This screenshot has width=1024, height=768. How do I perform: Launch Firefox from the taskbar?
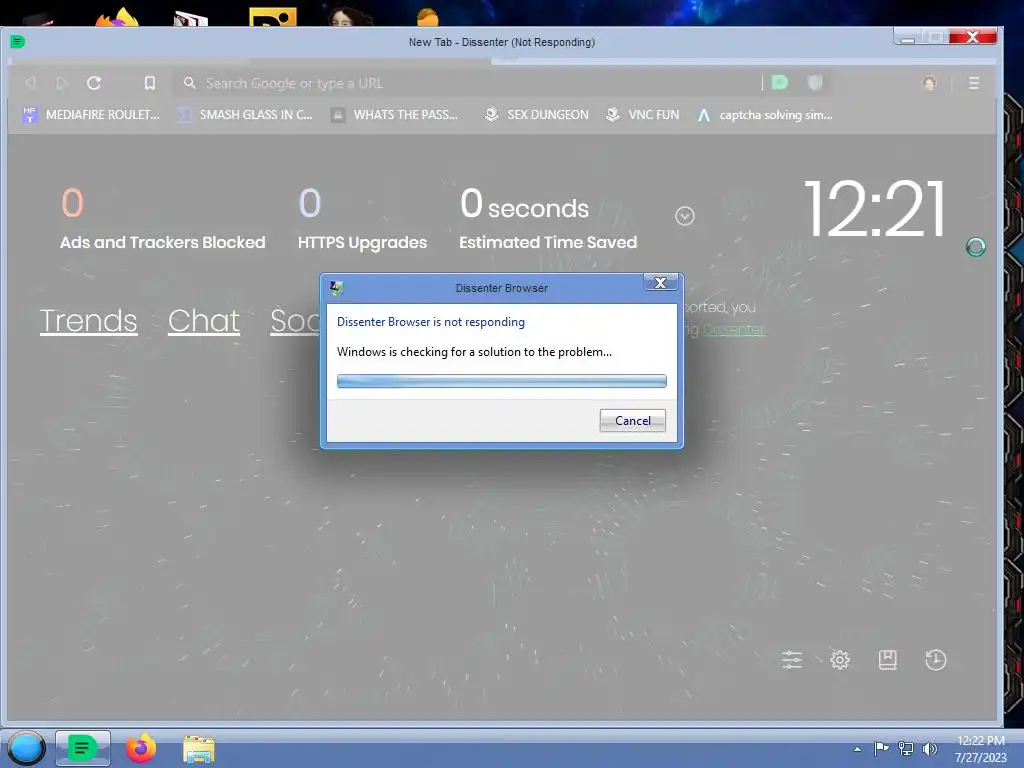pyautogui.click(x=140, y=748)
